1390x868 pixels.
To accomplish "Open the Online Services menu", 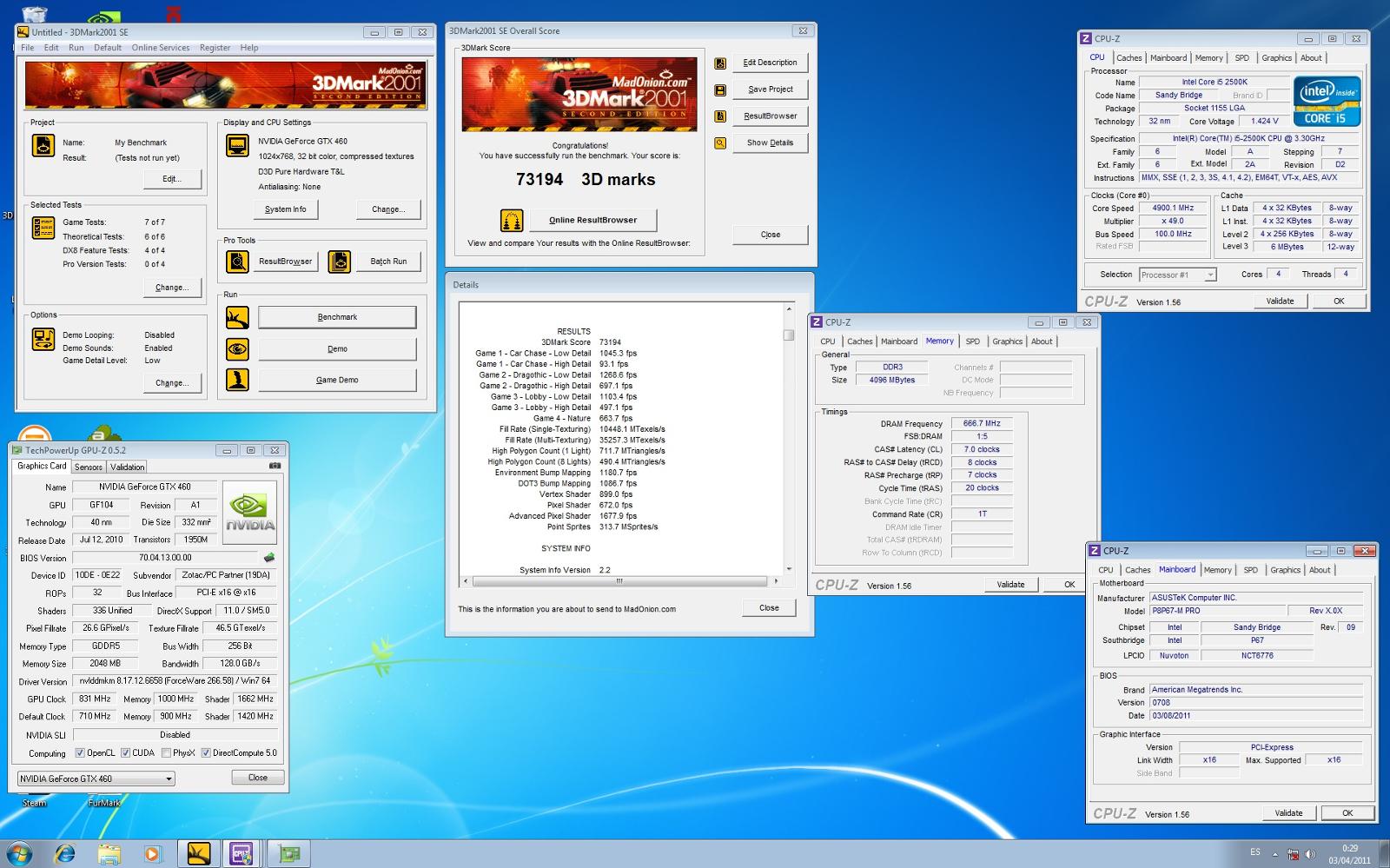I will tap(161, 48).
